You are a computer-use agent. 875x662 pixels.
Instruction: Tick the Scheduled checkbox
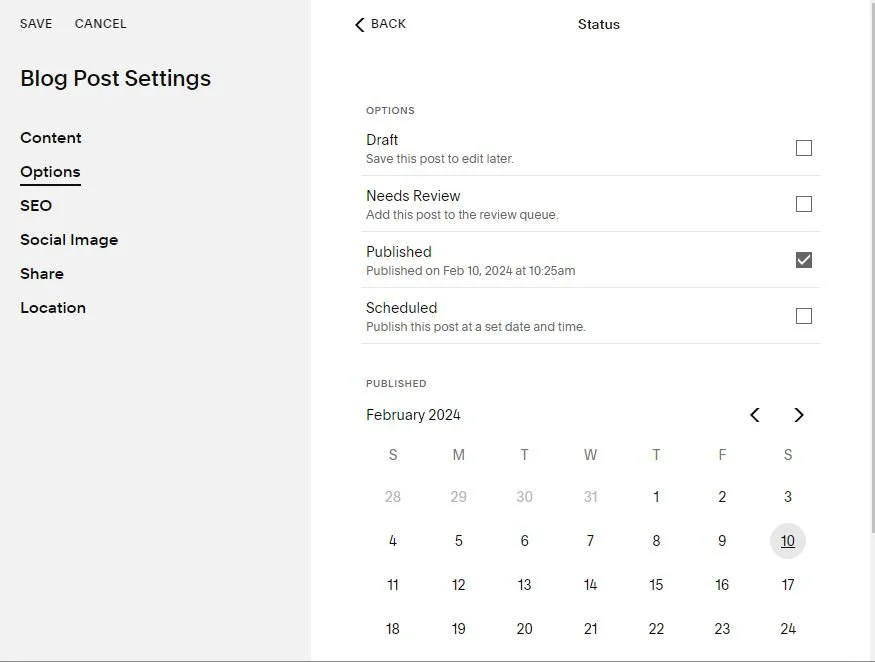pyautogui.click(x=803, y=316)
